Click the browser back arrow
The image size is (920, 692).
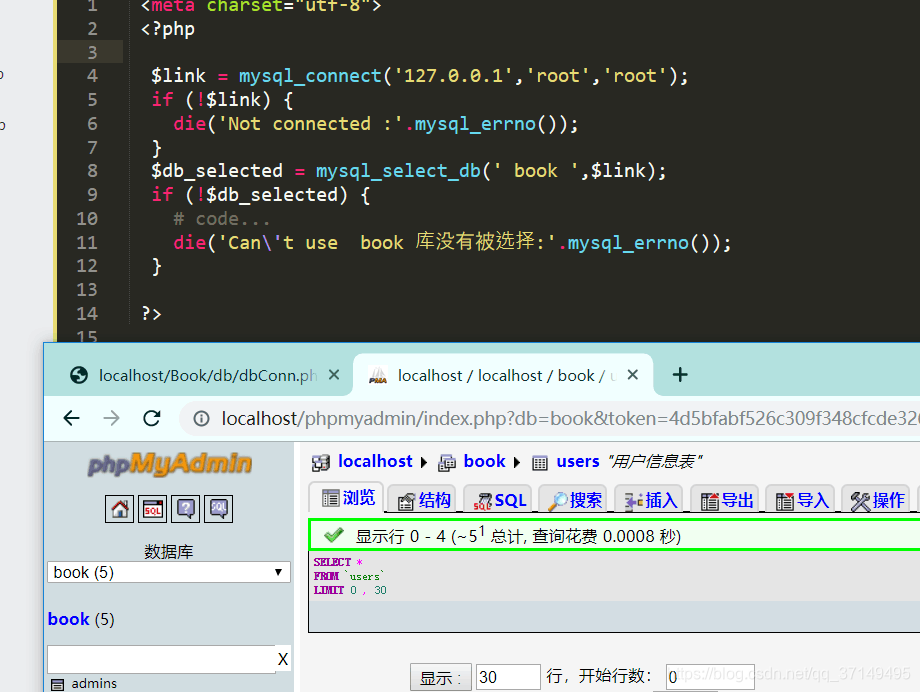coord(72,418)
